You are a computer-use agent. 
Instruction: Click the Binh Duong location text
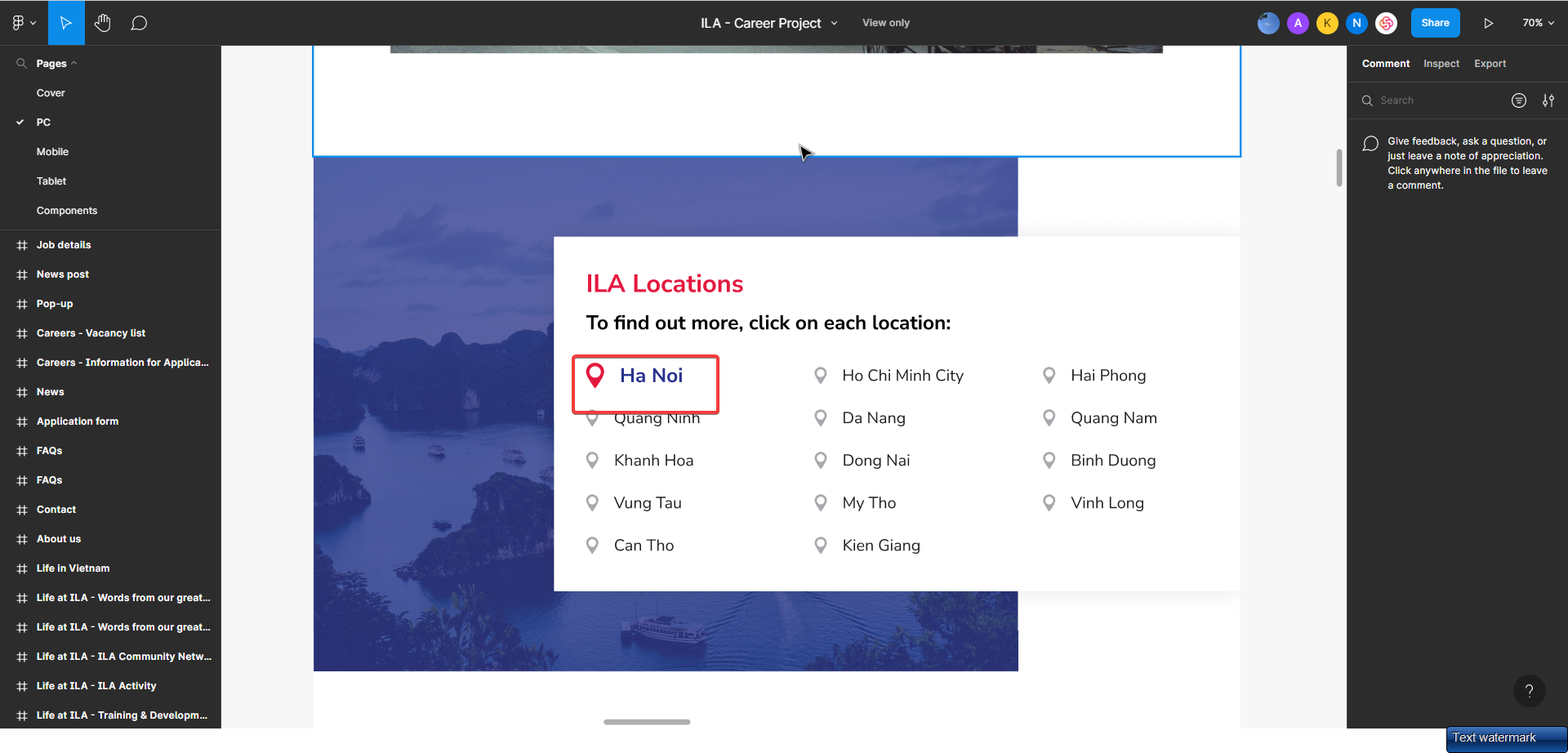(x=1113, y=461)
